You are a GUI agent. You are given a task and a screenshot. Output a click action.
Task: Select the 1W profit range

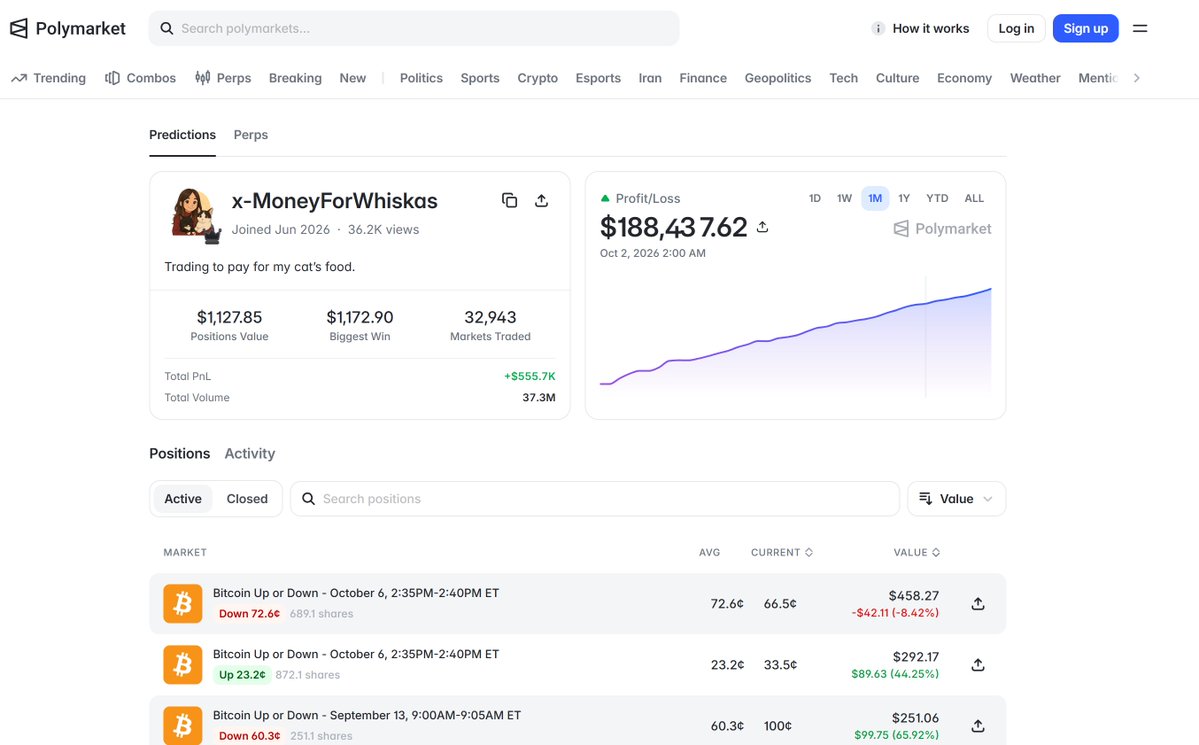(844, 198)
